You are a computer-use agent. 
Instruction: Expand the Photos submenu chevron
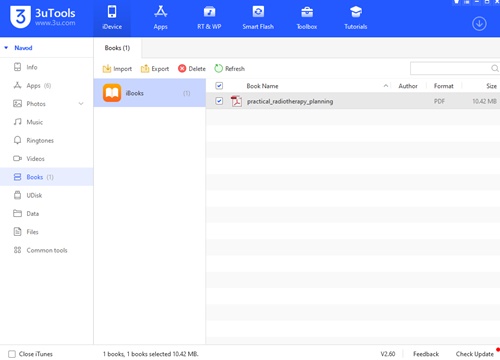pos(81,104)
